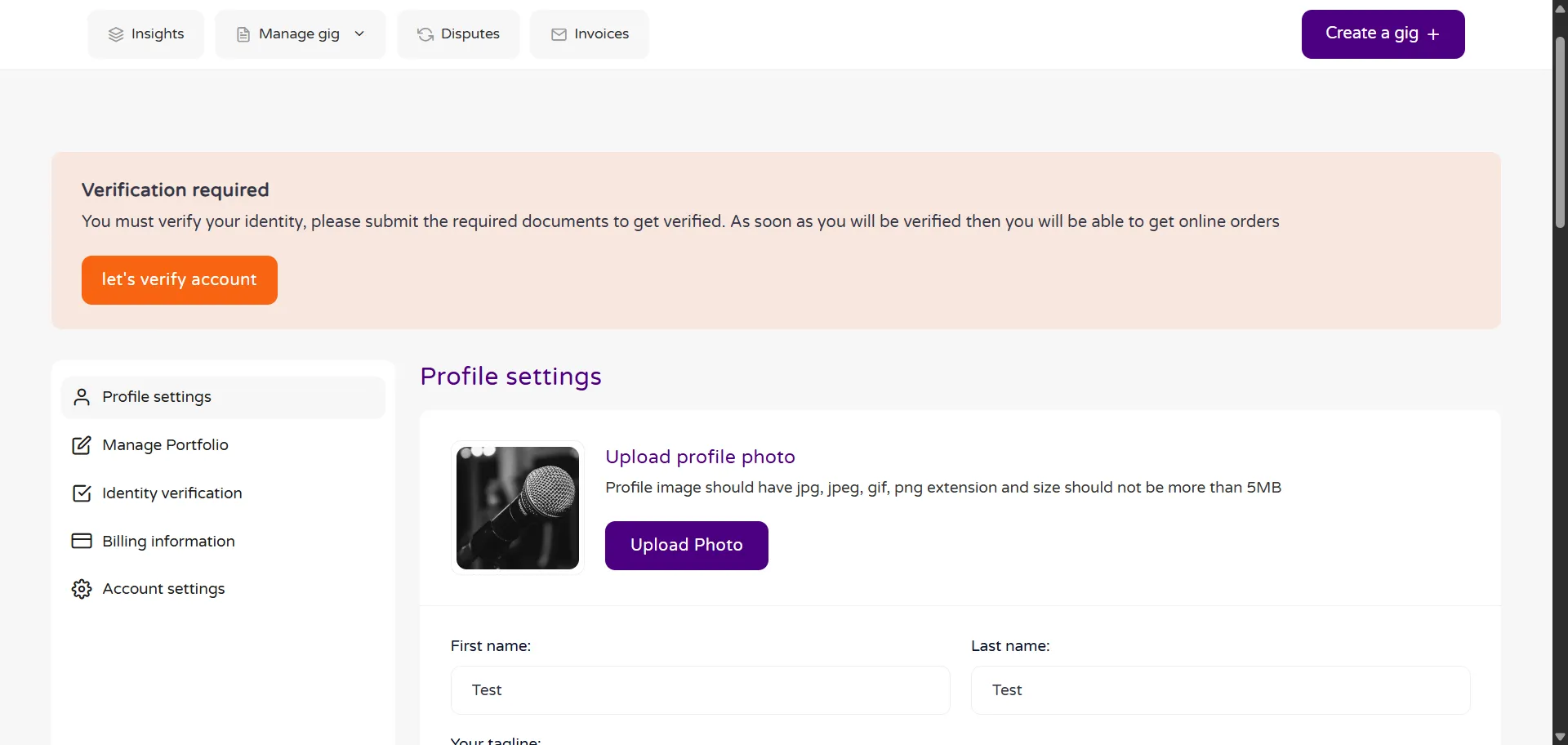Click the Upload Photo button
The height and width of the screenshot is (745, 1568).
tap(686, 546)
